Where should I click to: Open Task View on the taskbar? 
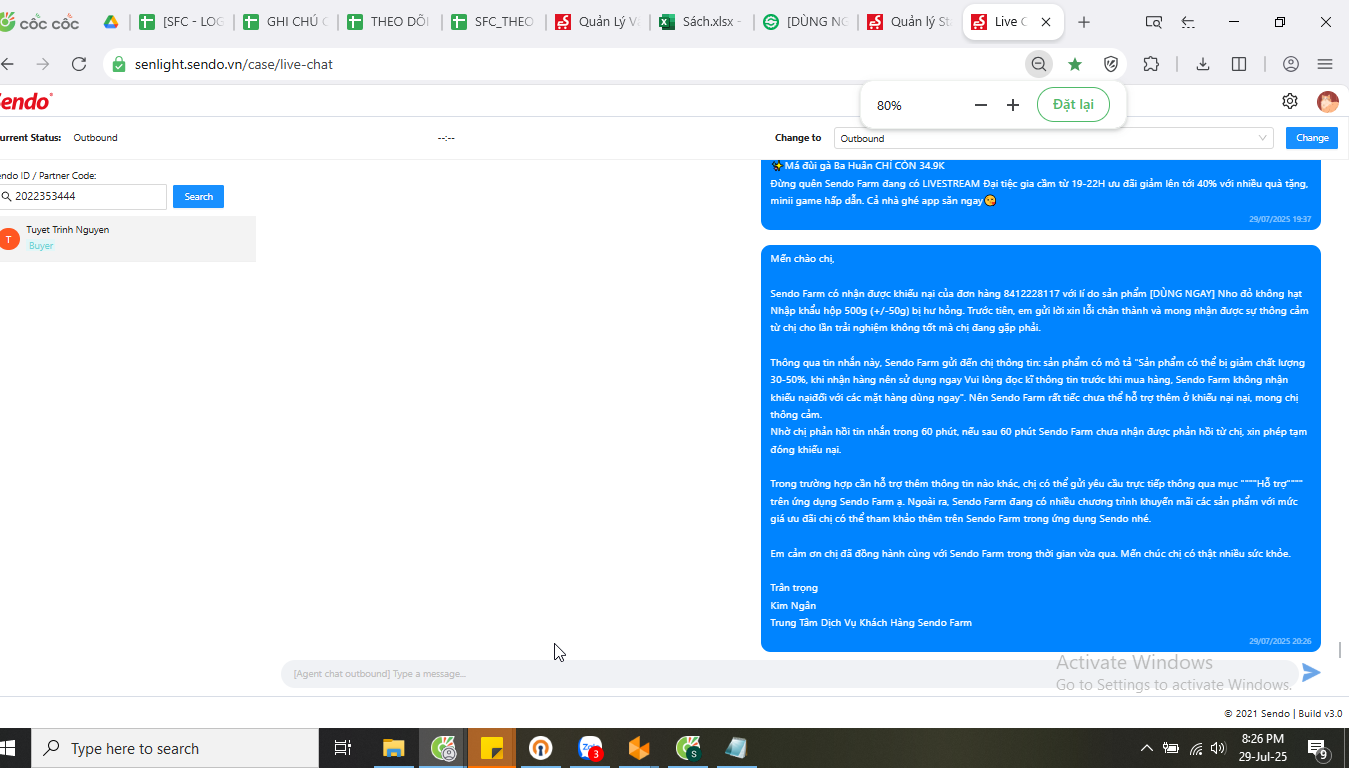pyautogui.click(x=343, y=748)
